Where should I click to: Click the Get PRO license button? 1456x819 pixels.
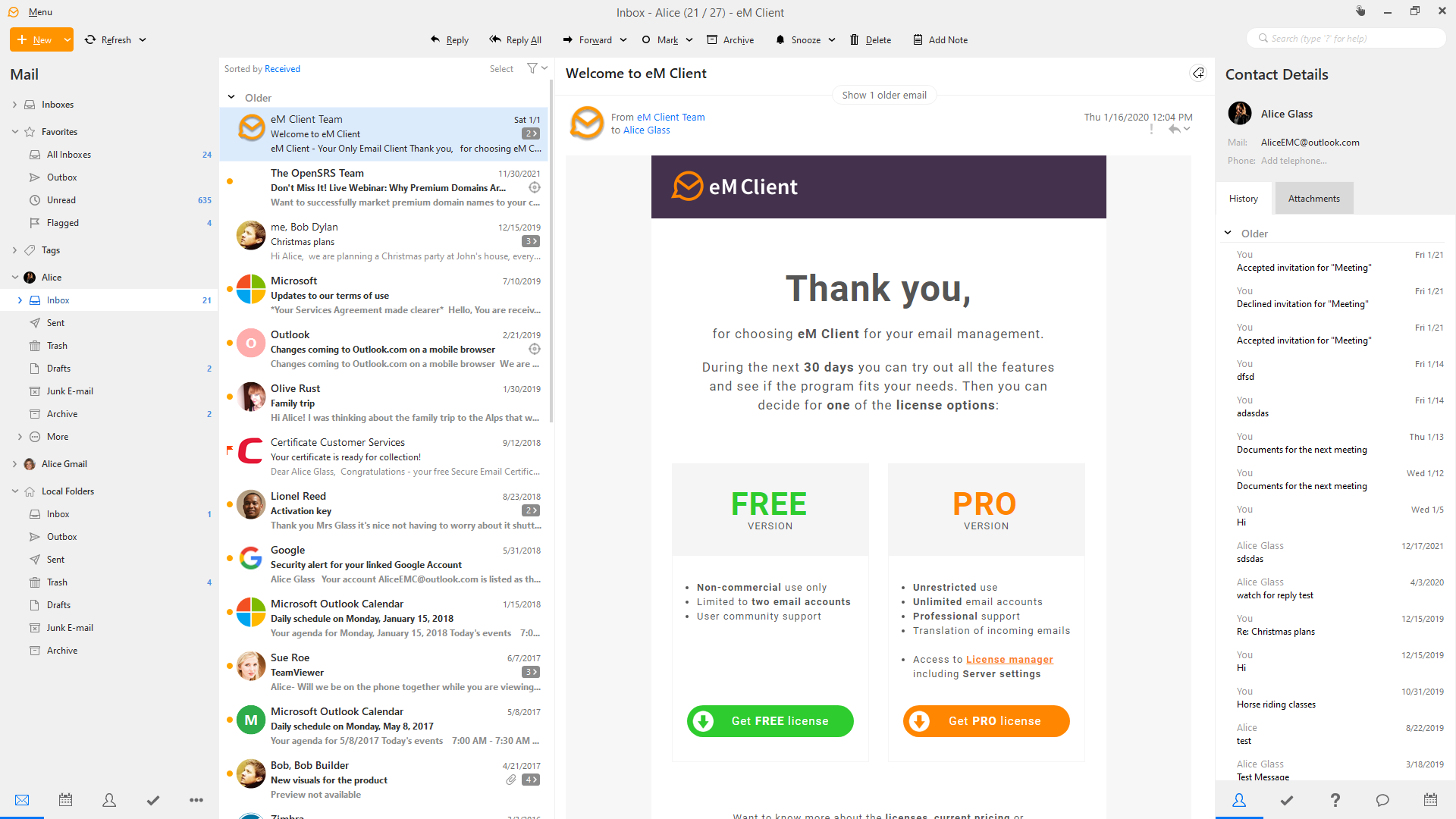pyautogui.click(x=986, y=721)
